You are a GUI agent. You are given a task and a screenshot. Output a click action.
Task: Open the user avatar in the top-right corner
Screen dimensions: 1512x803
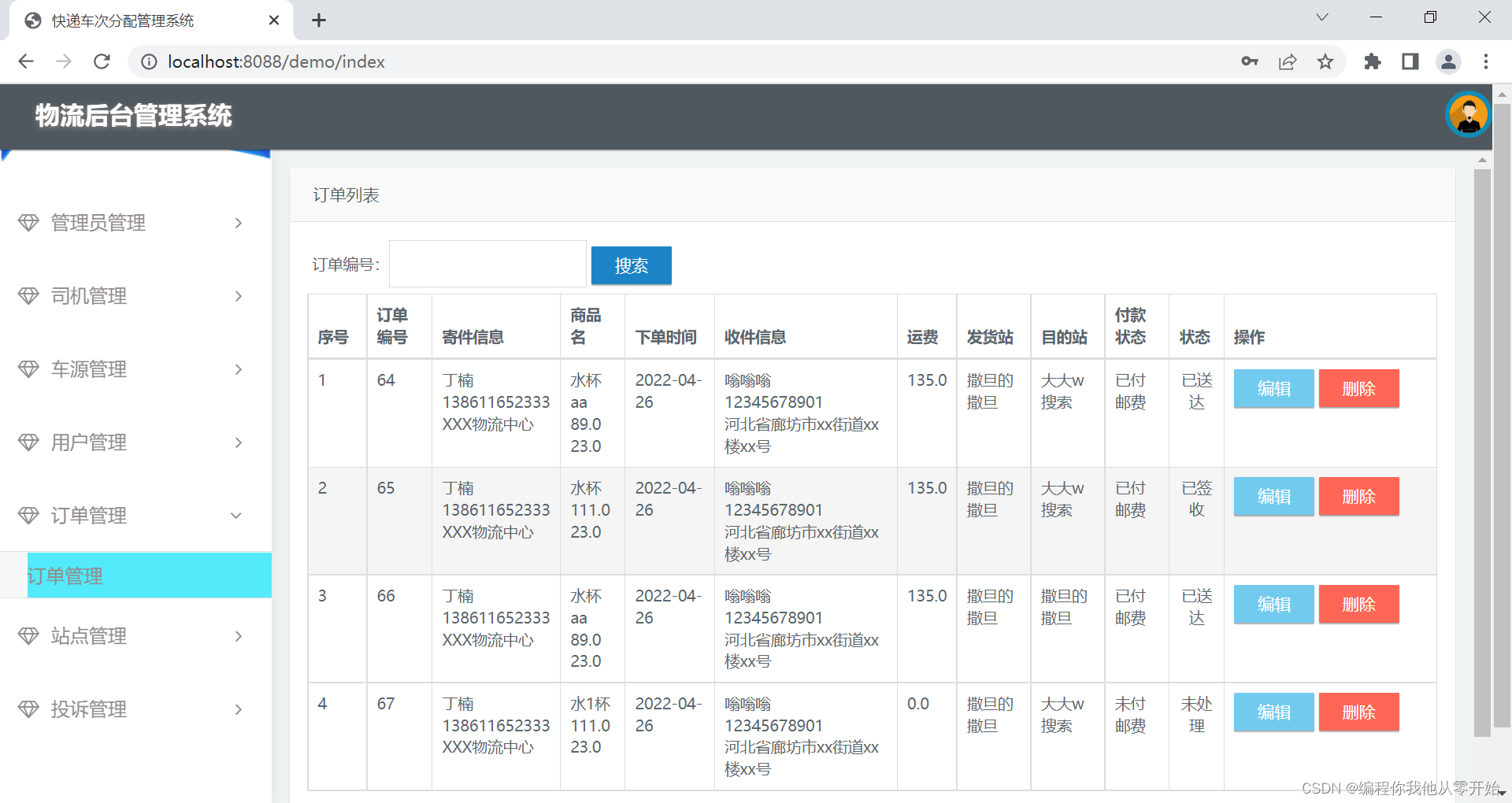point(1468,115)
